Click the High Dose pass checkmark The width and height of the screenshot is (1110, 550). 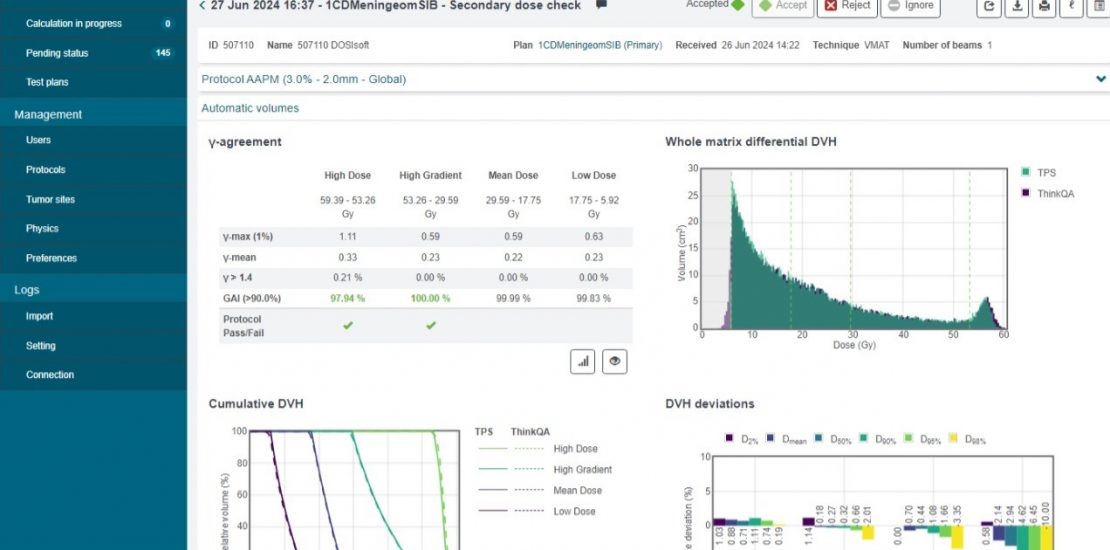coord(348,326)
